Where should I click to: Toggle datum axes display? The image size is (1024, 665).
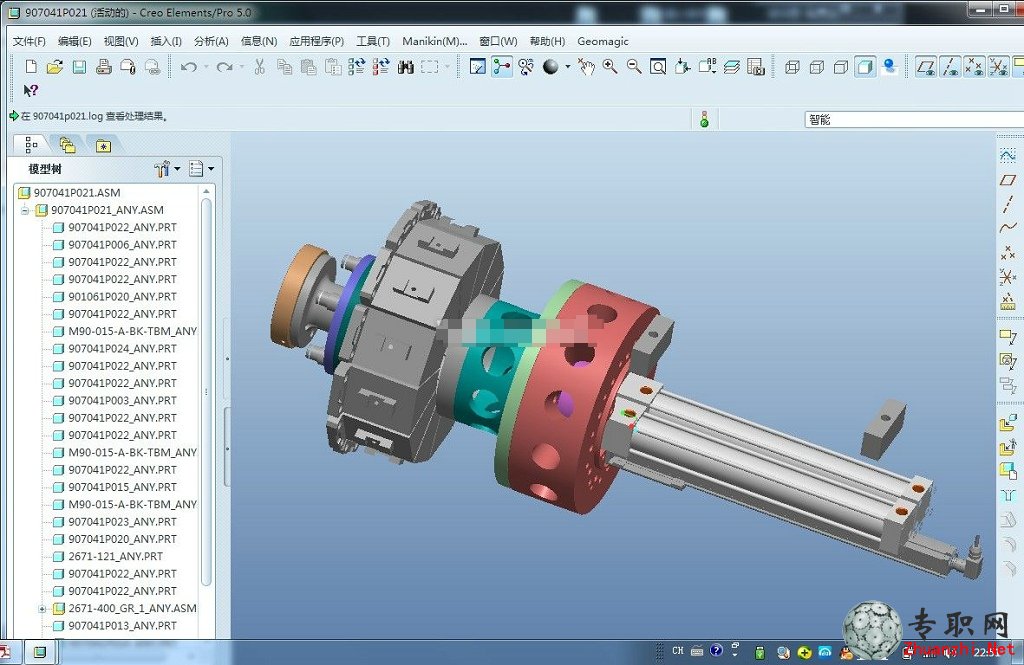tap(950, 67)
